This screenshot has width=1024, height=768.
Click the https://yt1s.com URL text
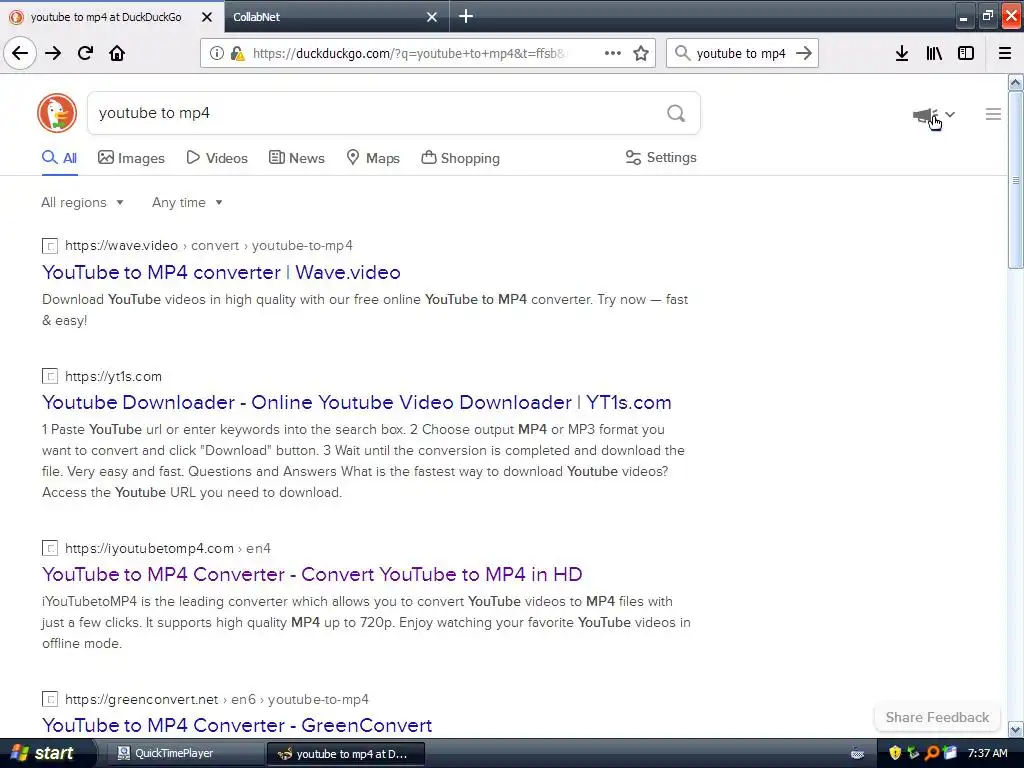(113, 376)
